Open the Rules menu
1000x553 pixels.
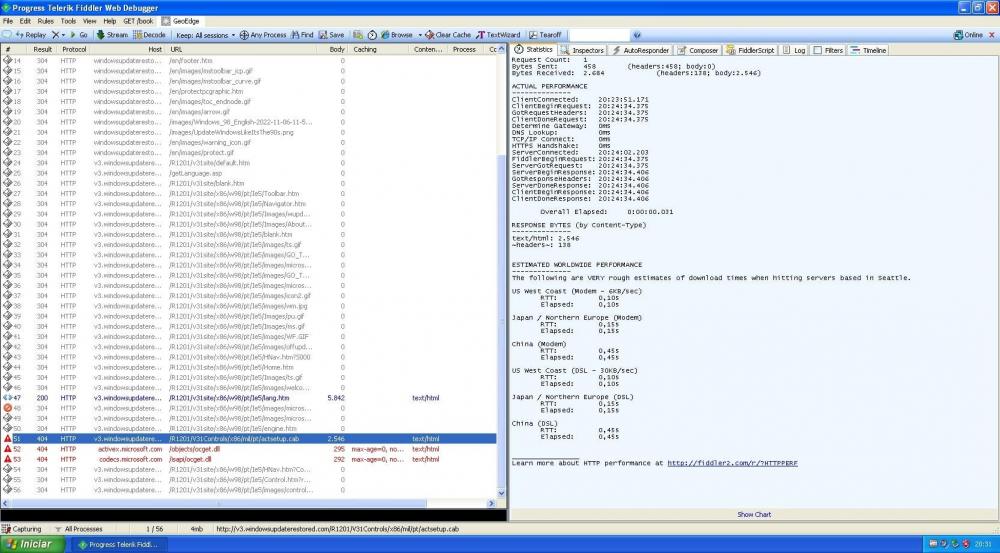click(x=46, y=20)
